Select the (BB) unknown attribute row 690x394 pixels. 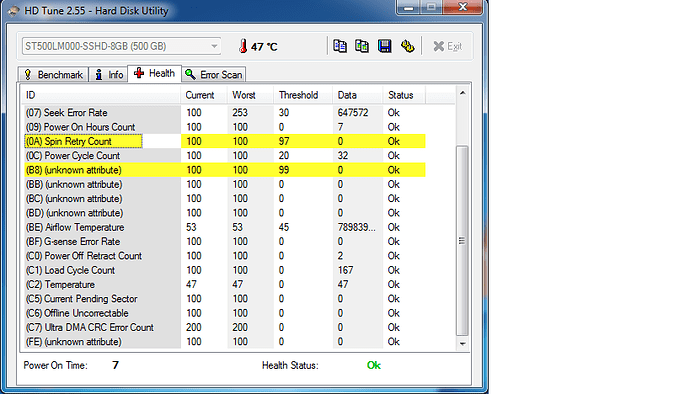coord(224,184)
